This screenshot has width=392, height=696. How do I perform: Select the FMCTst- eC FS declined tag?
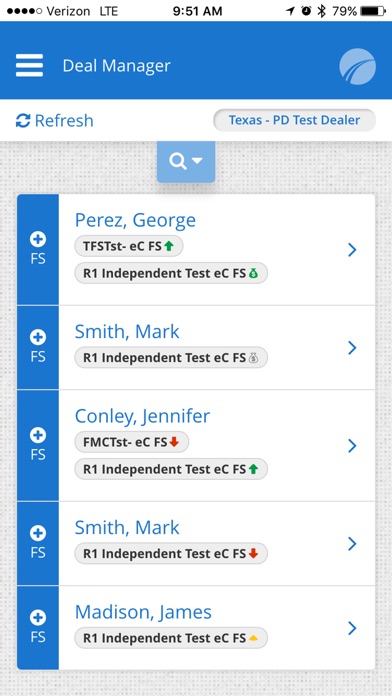pyautogui.click(x=131, y=442)
